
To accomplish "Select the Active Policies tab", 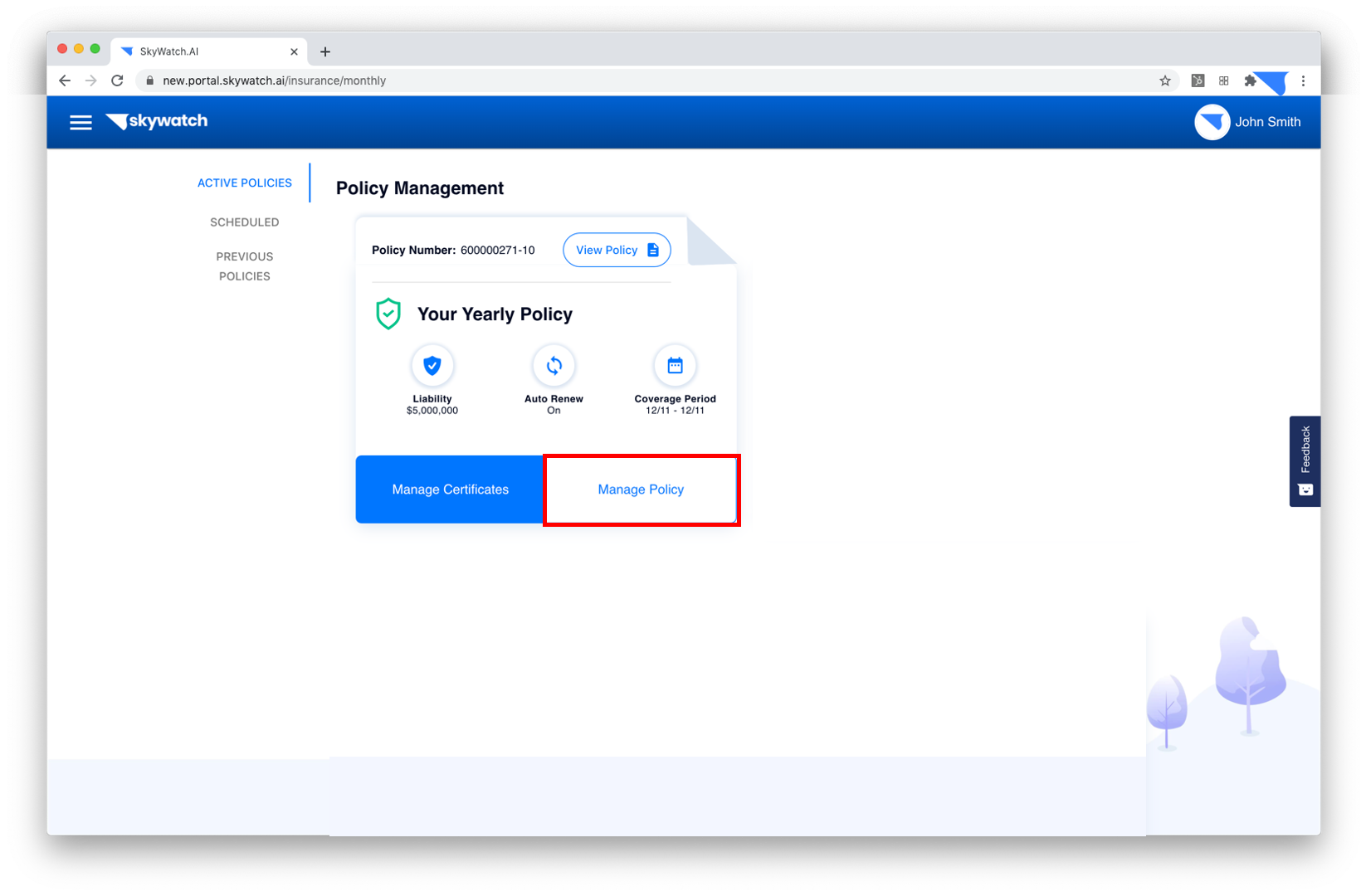I will click(x=245, y=183).
